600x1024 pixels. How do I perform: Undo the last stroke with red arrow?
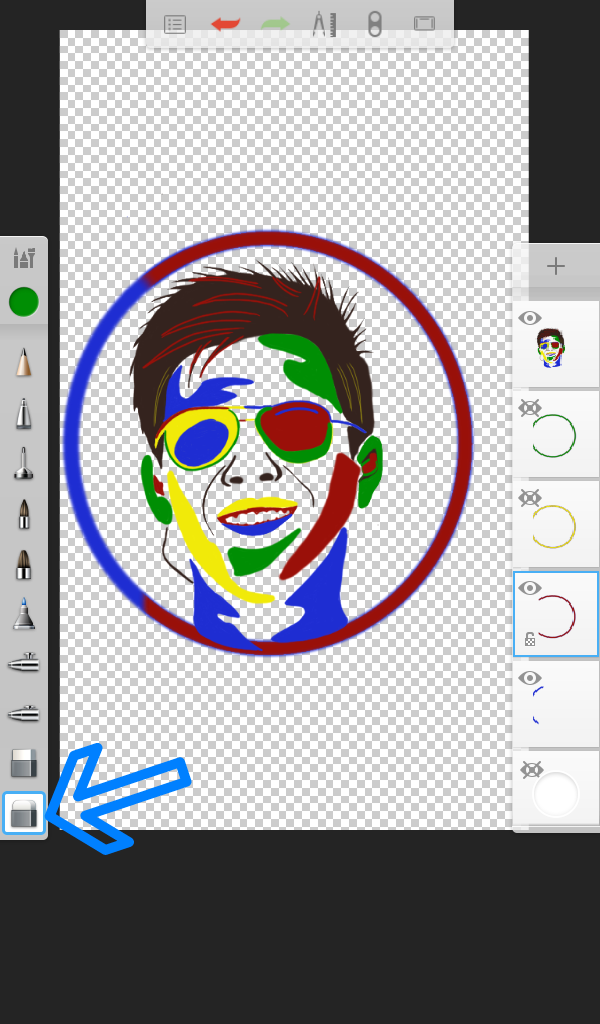(226, 25)
